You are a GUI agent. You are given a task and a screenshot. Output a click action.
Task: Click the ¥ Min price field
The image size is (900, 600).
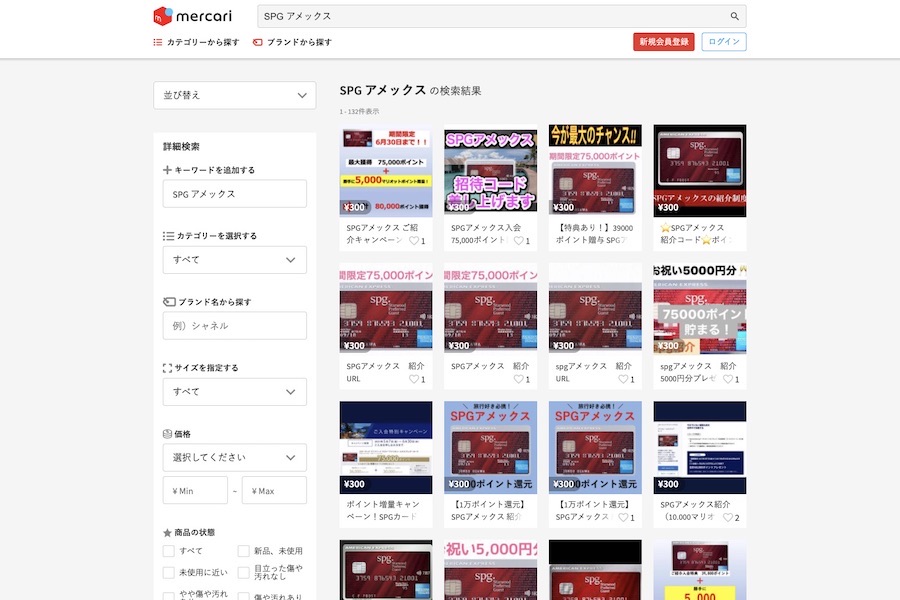(195, 491)
